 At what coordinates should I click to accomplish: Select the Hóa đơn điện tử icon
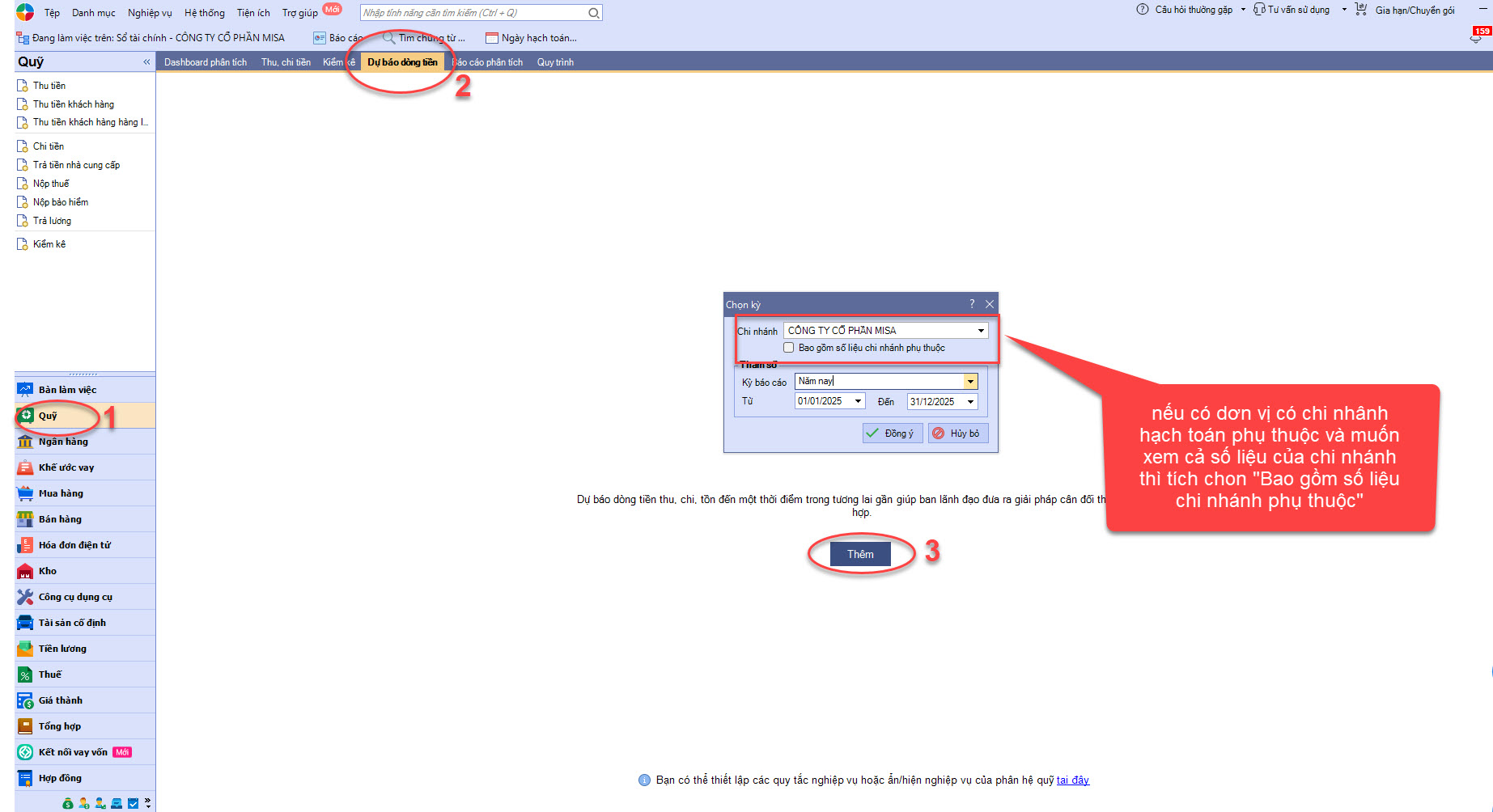click(25, 545)
